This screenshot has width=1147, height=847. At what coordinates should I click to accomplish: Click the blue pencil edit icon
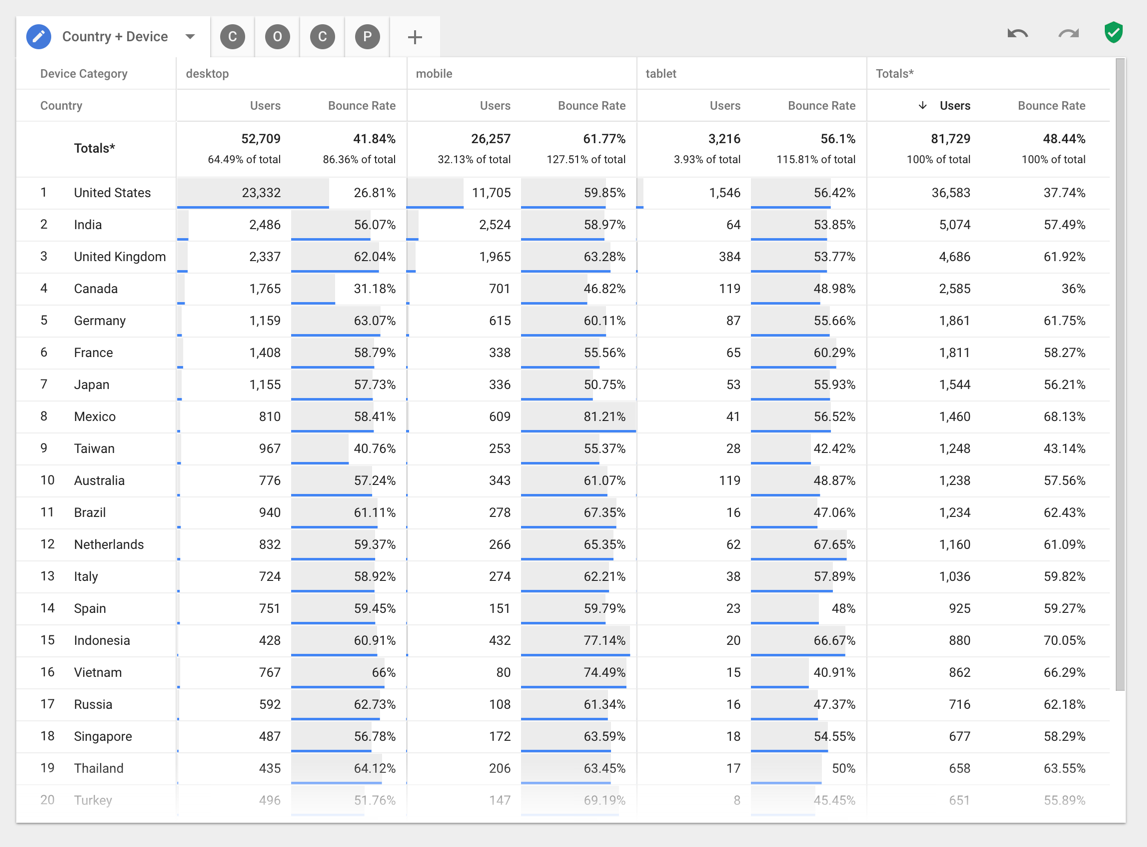(x=38, y=37)
